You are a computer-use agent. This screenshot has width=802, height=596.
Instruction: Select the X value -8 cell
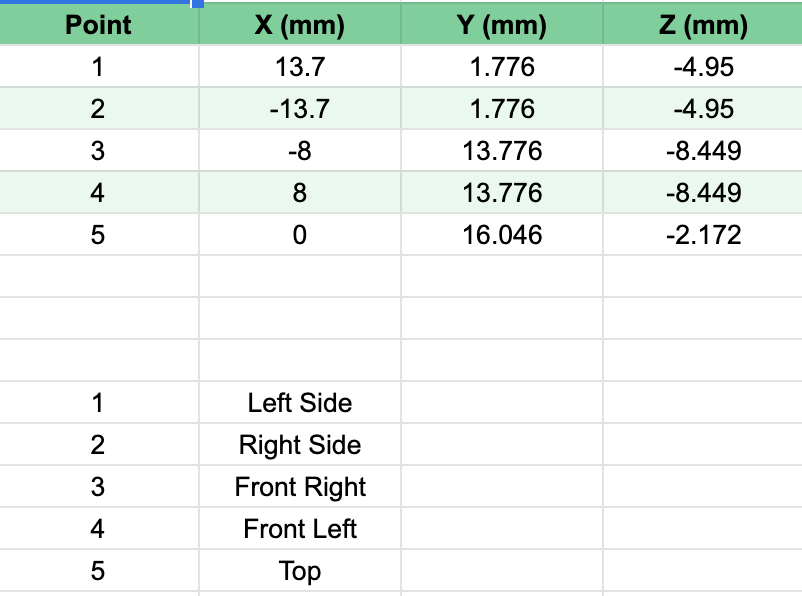[300, 151]
